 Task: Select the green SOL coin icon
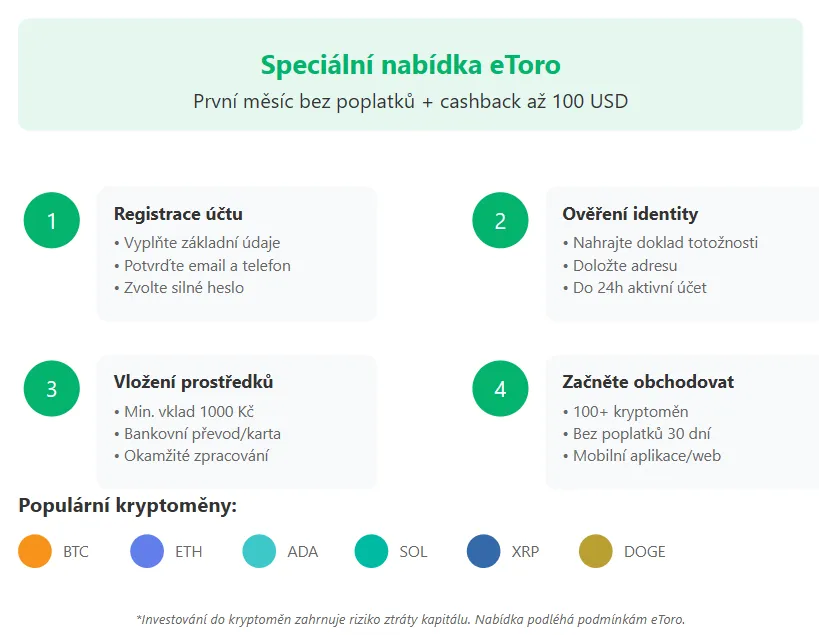[371, 551]
